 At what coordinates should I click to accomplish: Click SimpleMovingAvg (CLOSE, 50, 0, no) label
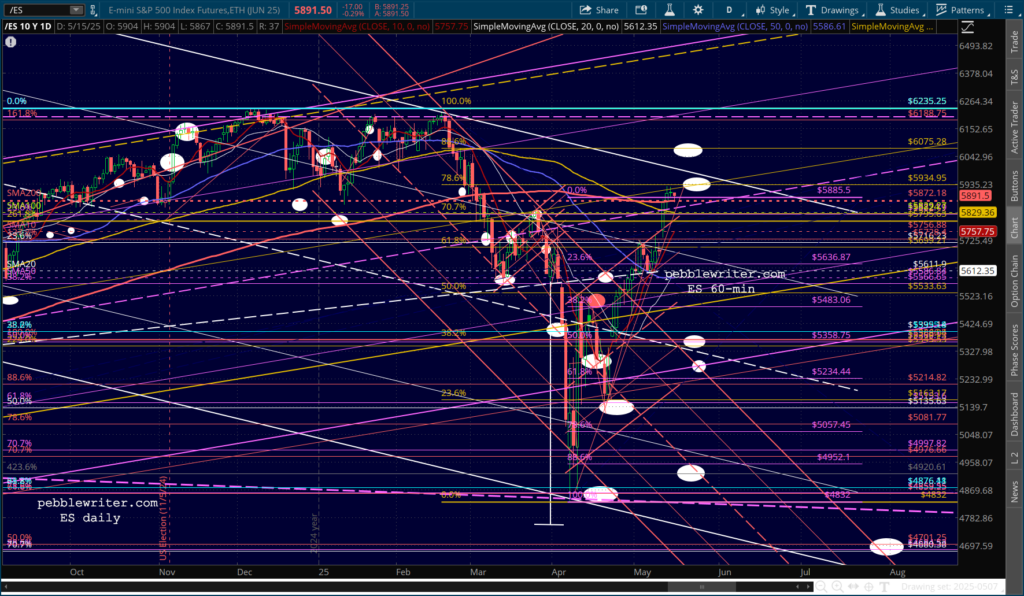tap(735, 27)
